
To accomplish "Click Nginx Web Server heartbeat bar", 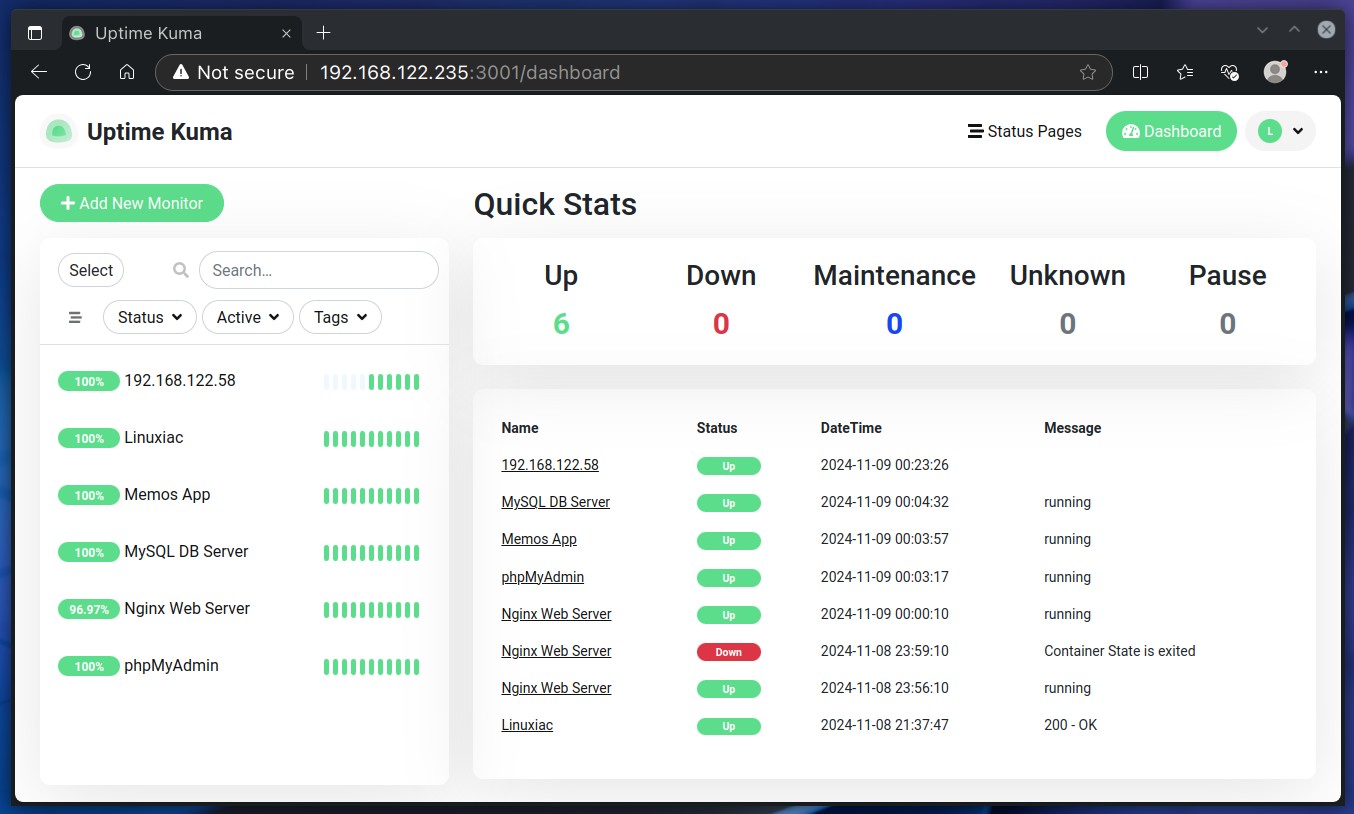I will click(x=371, y=609).
